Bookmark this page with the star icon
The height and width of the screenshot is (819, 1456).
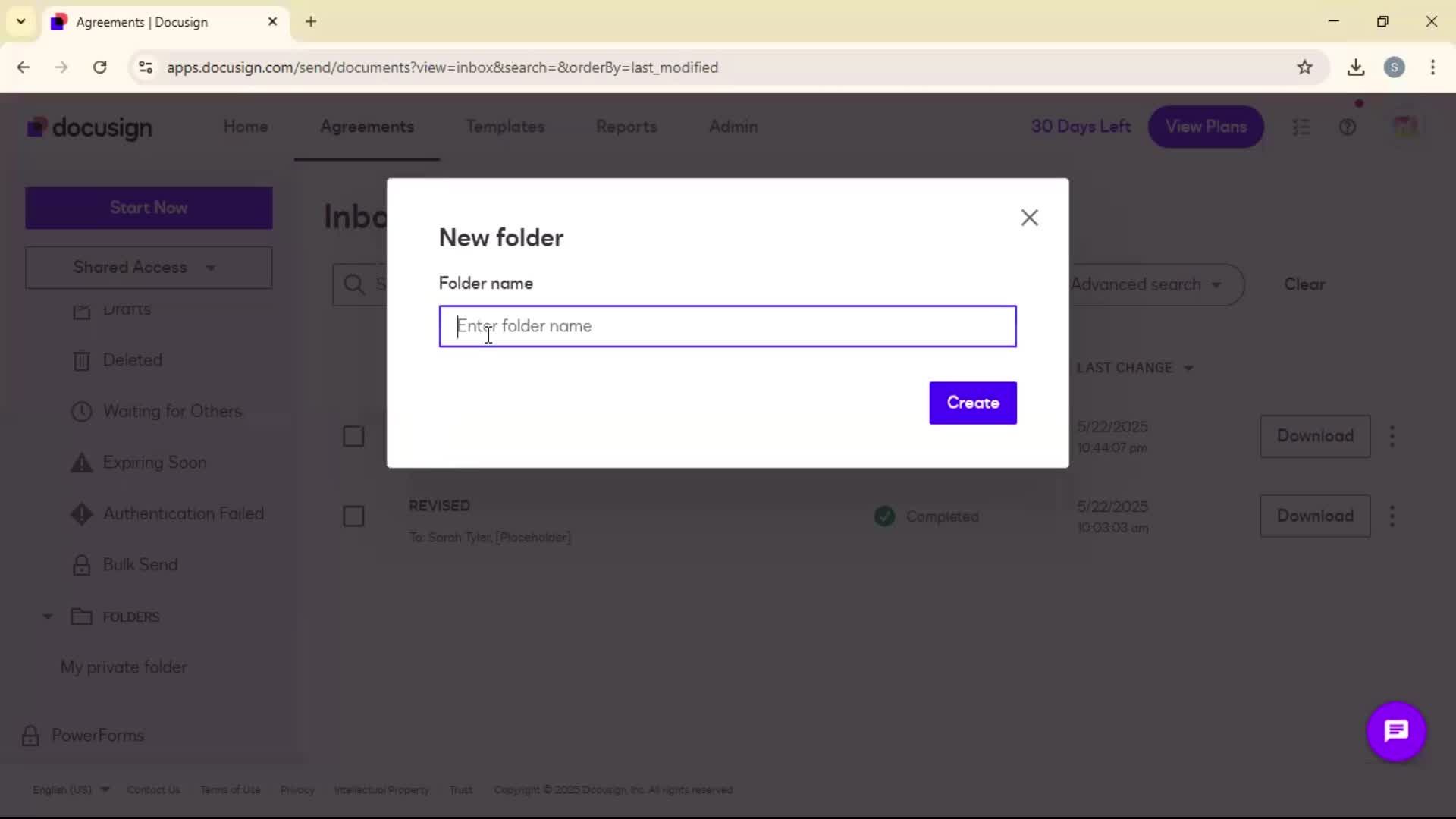point(1304,67)
